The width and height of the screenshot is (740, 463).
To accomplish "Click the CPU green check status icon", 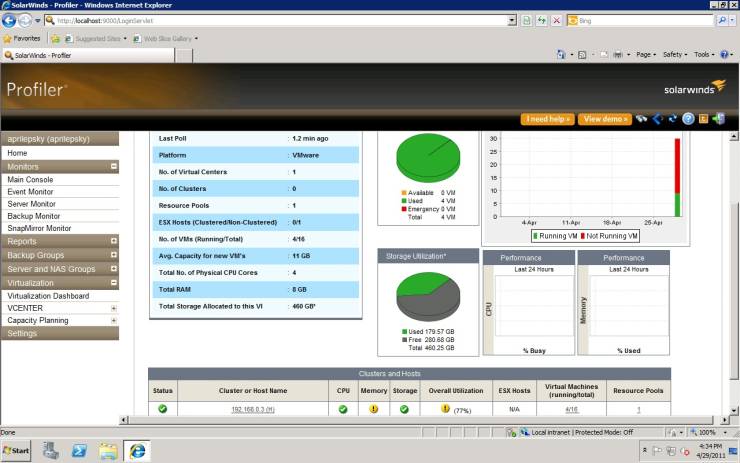I will pos(343,409).
